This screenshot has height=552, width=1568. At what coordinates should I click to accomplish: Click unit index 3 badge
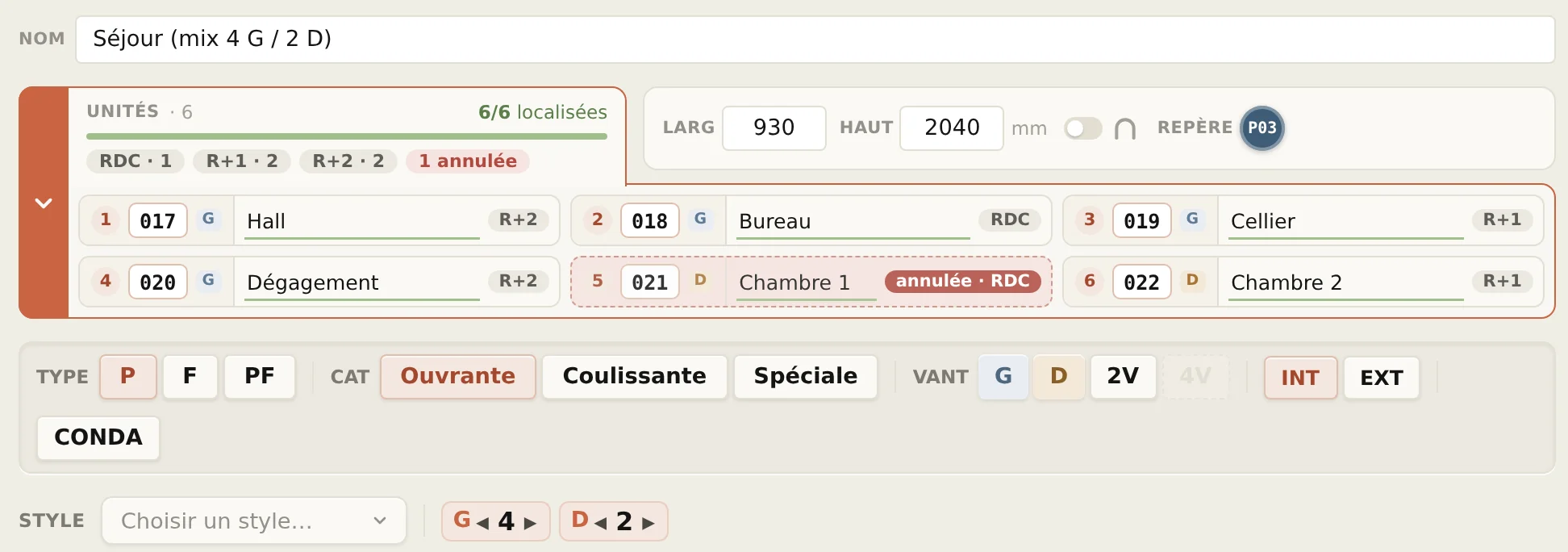tap(1090, 220)
